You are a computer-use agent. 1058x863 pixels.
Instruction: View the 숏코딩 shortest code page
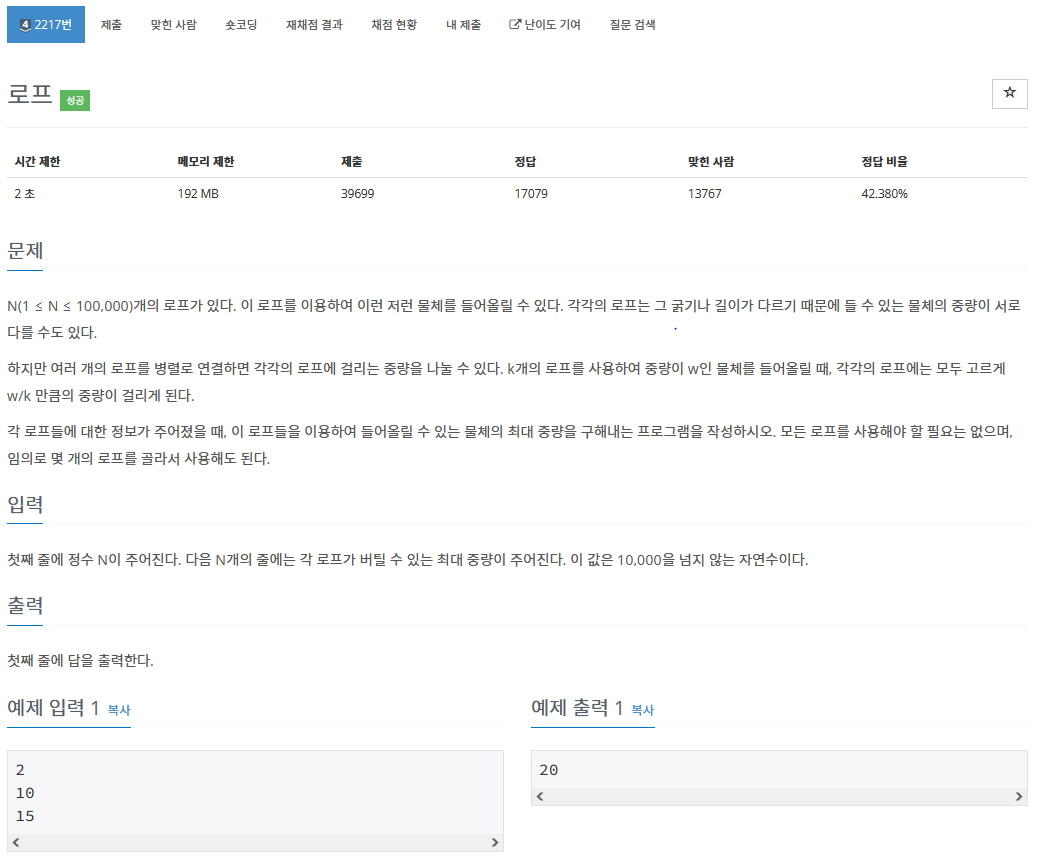point(241,24)
